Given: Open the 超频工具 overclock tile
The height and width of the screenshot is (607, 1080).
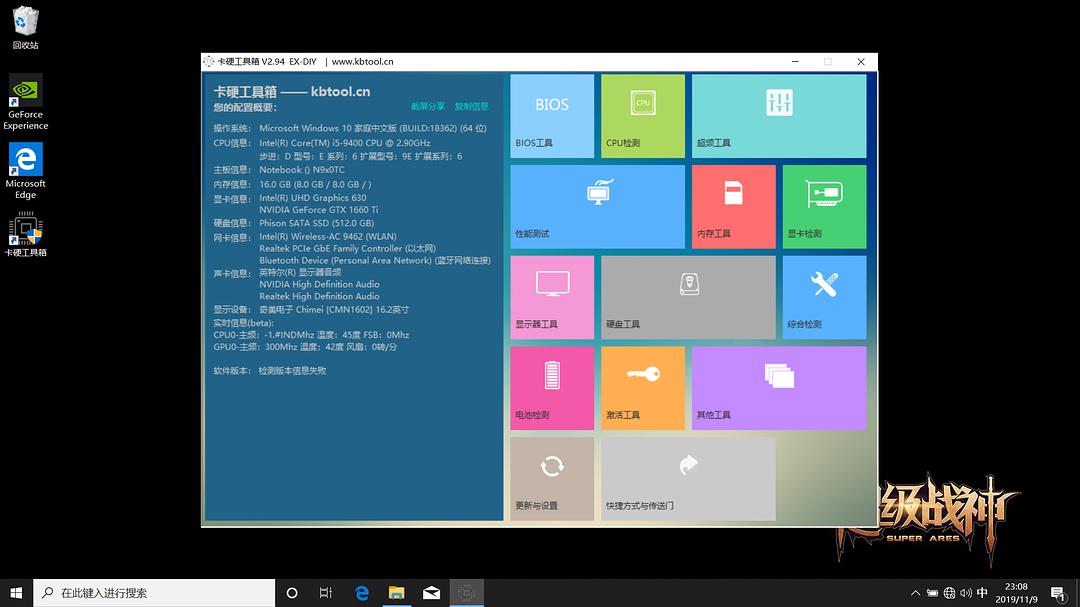Looking at the screenshot, I should pos(779,116).
